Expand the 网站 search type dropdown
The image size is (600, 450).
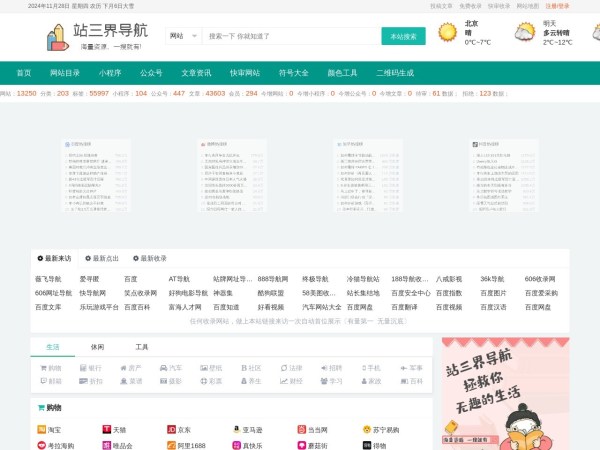point(182,36)
